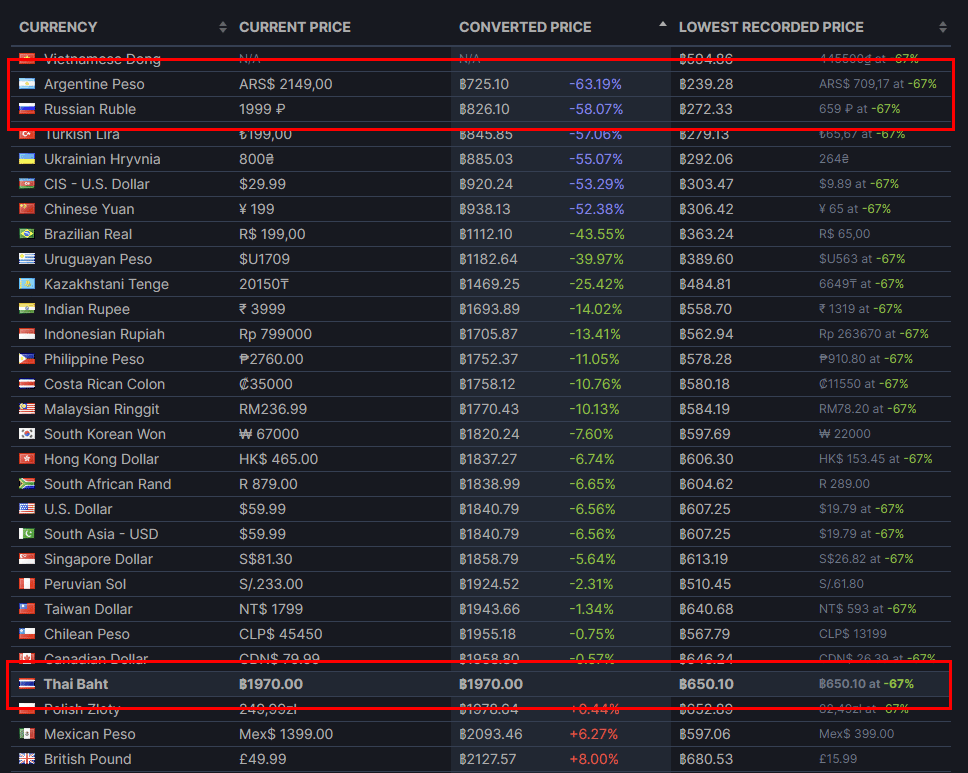
Task: Click the Argentina flag icon
Action: (x=27, y=83)
